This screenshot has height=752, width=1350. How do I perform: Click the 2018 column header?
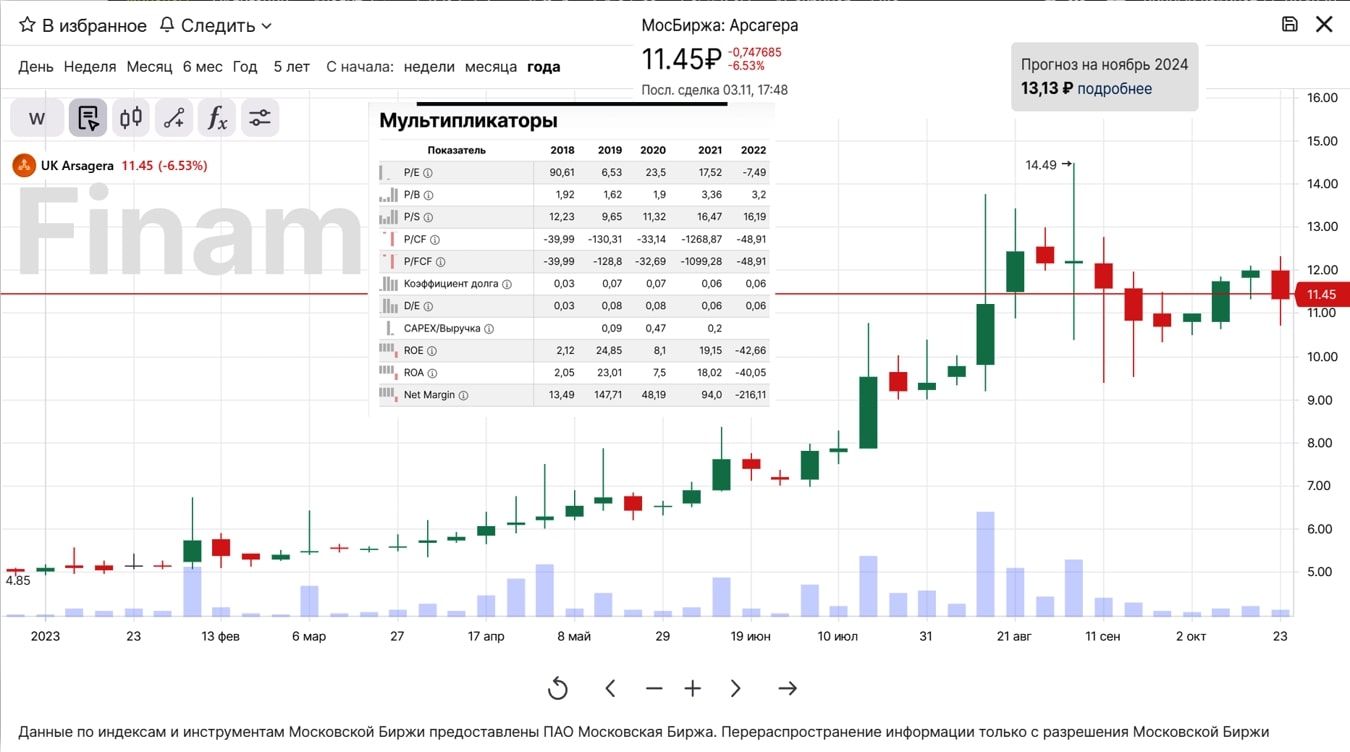point(563,150)
